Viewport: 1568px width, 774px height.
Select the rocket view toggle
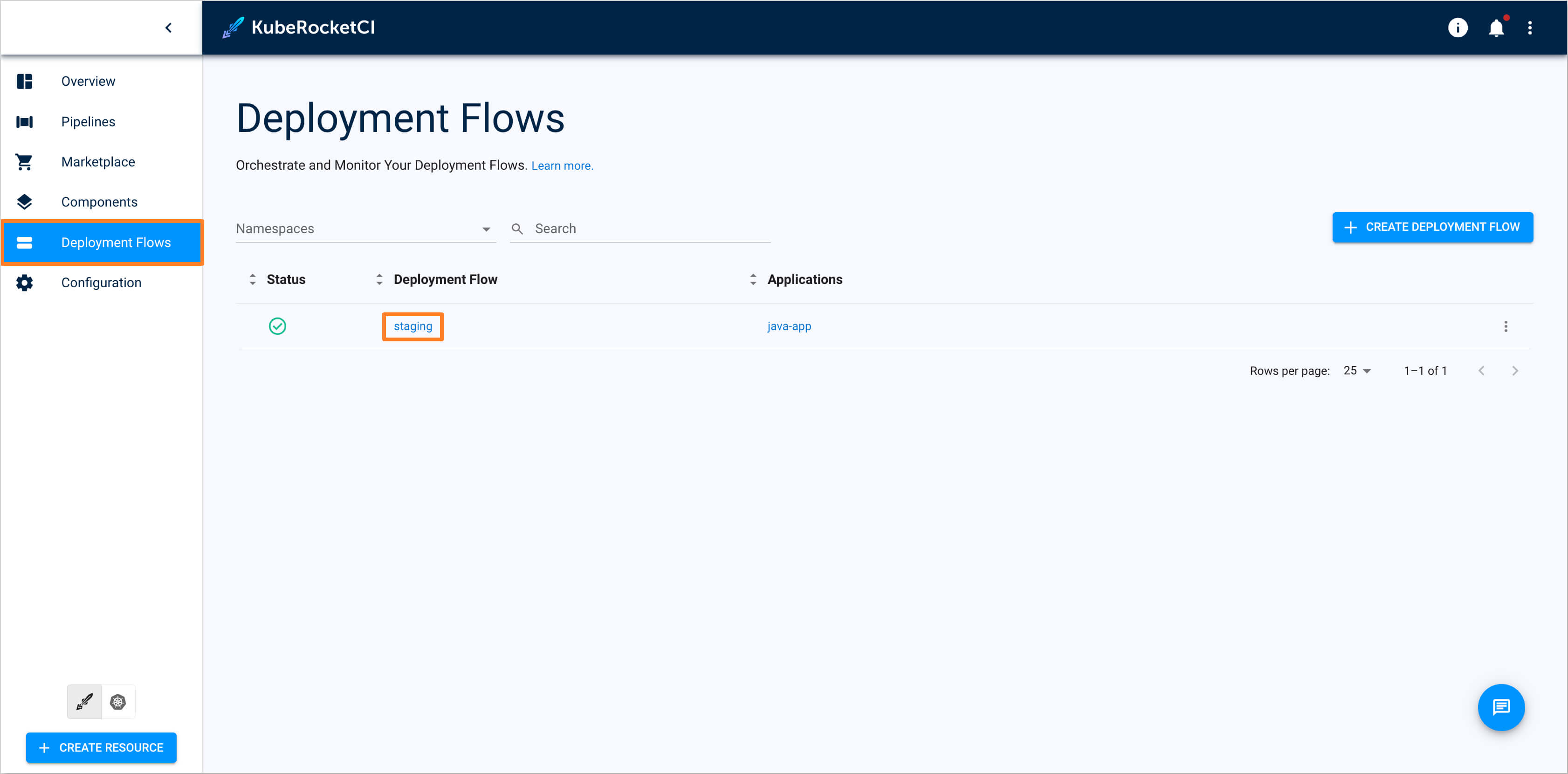tap(84, 702)
